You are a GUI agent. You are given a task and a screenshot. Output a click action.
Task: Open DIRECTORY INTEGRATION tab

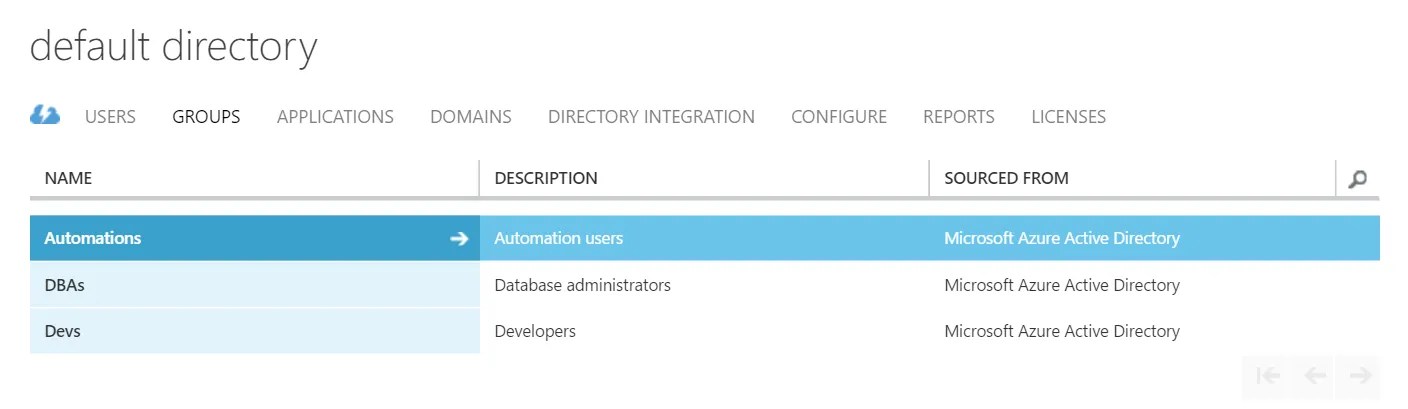(651, 116)
